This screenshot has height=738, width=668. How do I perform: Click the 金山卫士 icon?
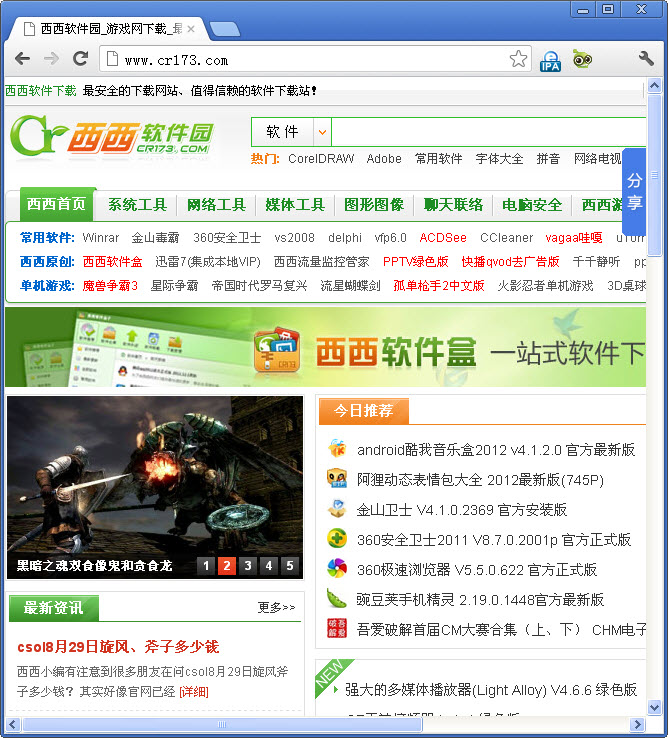[x=337, y=509]
